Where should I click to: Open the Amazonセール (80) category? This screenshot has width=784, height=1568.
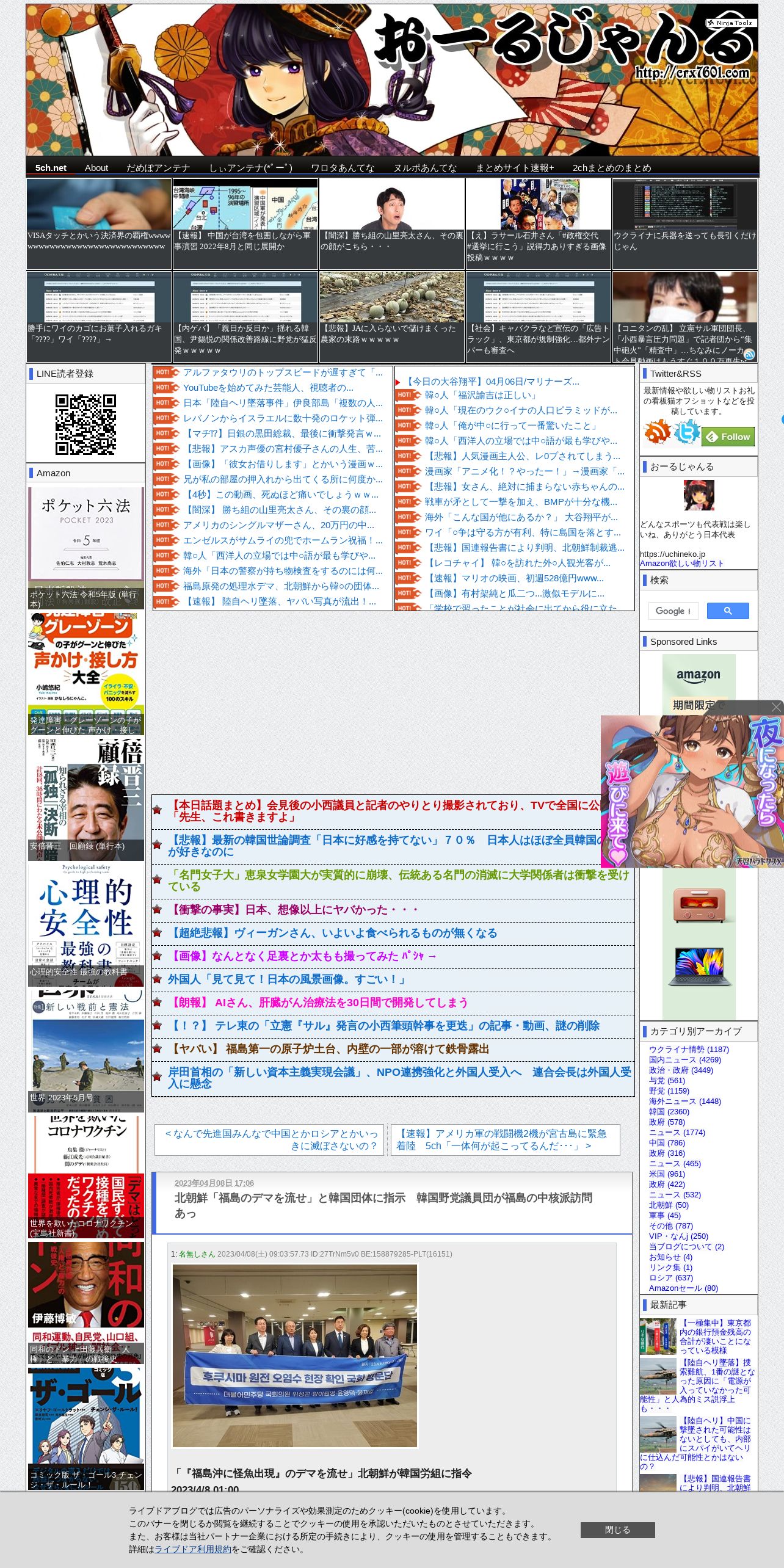point(683,1288)
